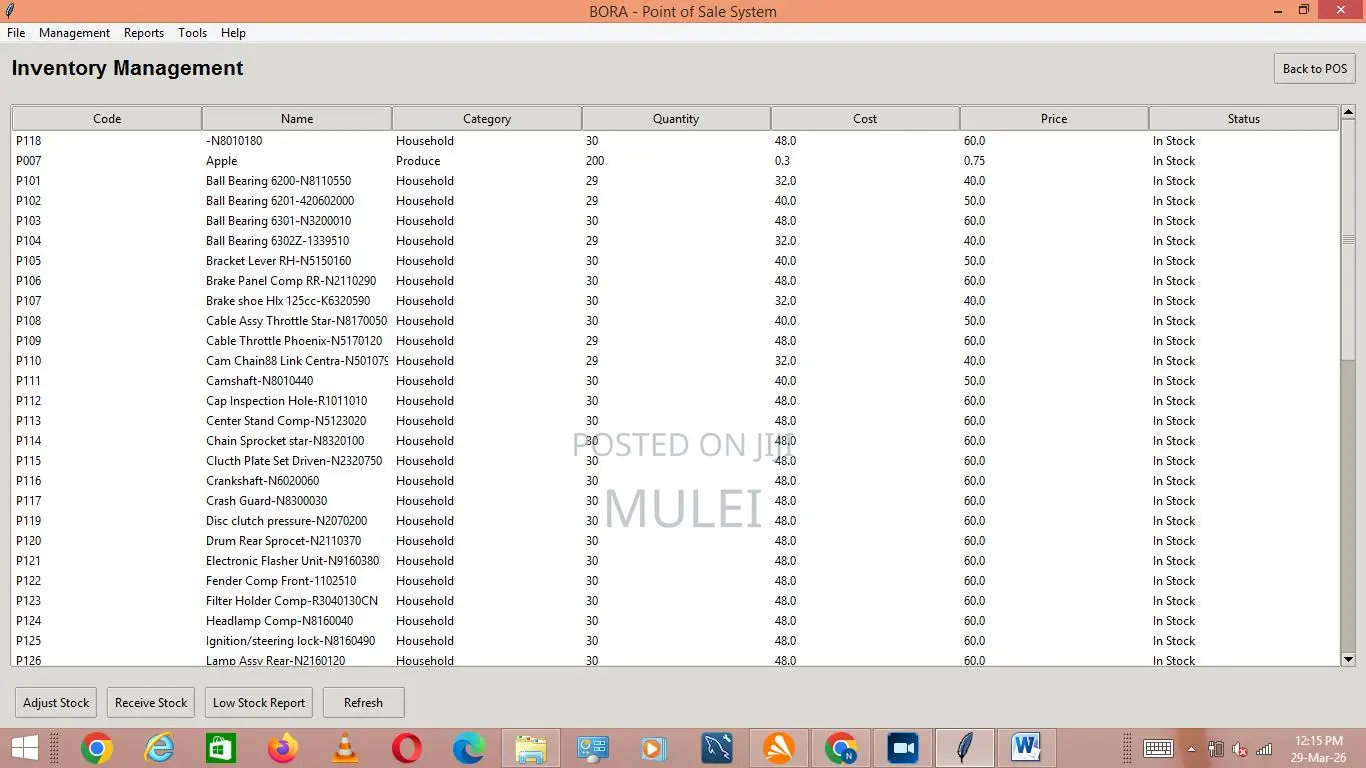Click the Receive Stock button

point(151,703)
